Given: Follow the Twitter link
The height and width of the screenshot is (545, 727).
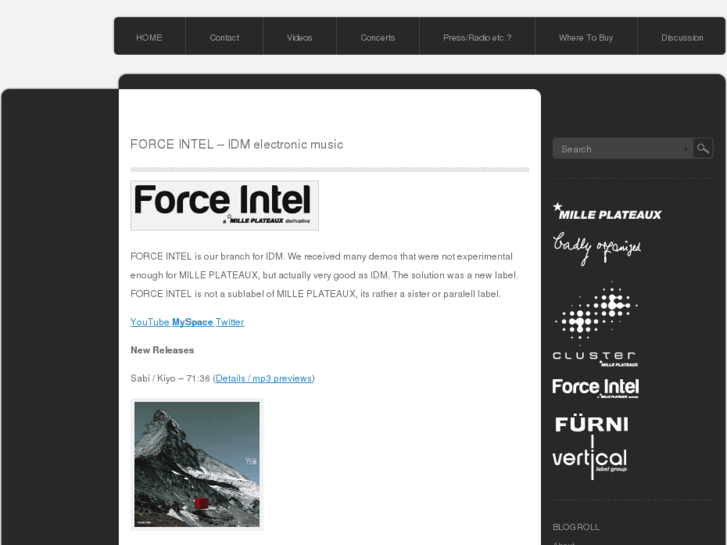Looking at the screenshot, I should tap(230, 322).
